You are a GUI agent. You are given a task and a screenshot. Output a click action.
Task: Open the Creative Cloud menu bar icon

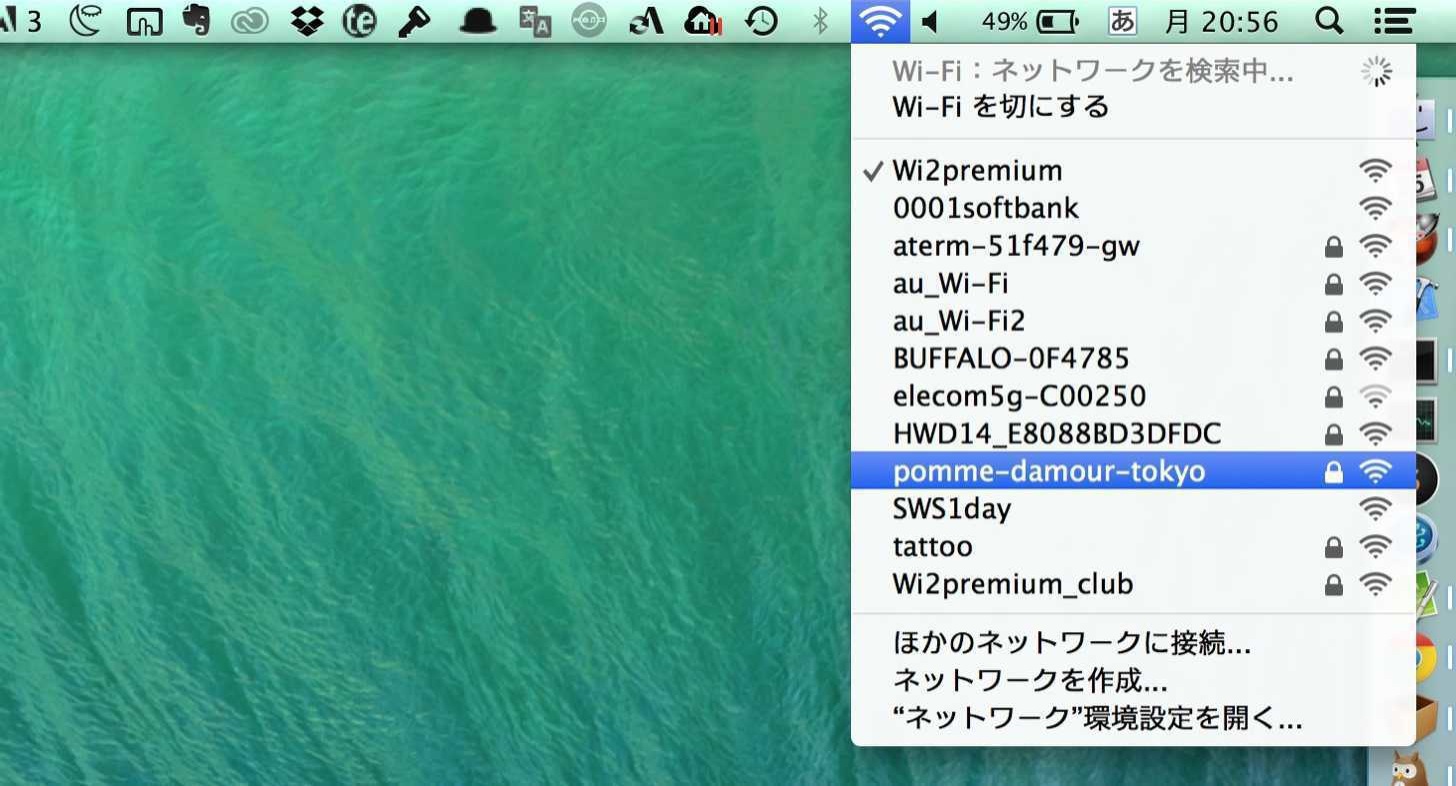click(x=250, y=21)
